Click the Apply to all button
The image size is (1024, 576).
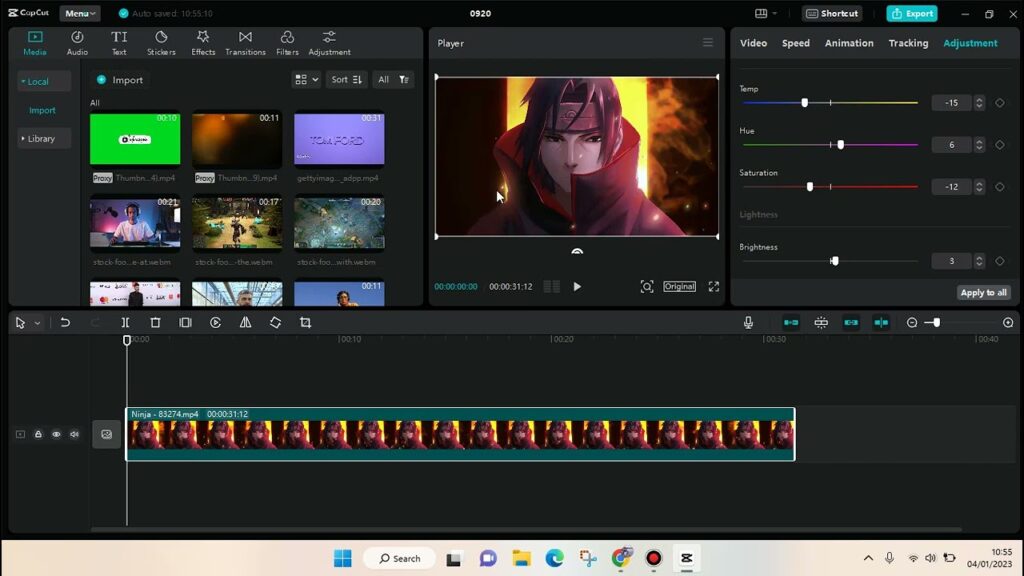coord(983,292)
